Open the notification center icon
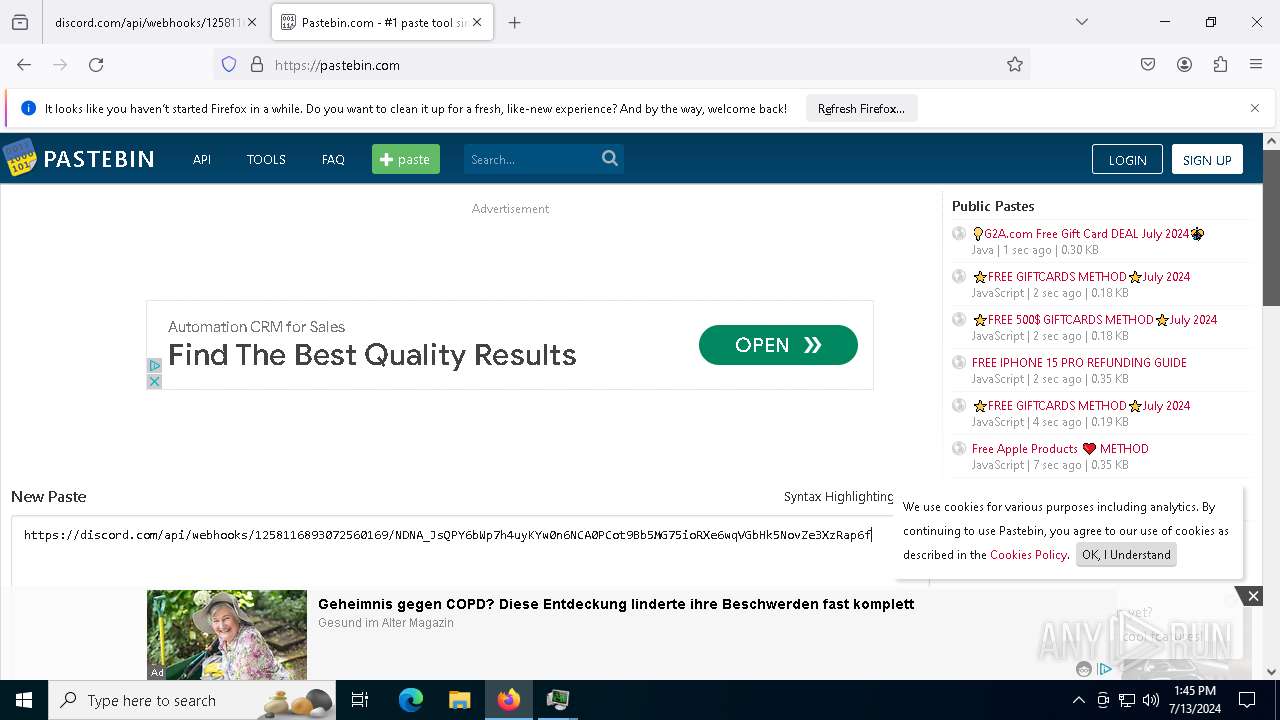The image size is (1280, 720). pos(1247,700)
